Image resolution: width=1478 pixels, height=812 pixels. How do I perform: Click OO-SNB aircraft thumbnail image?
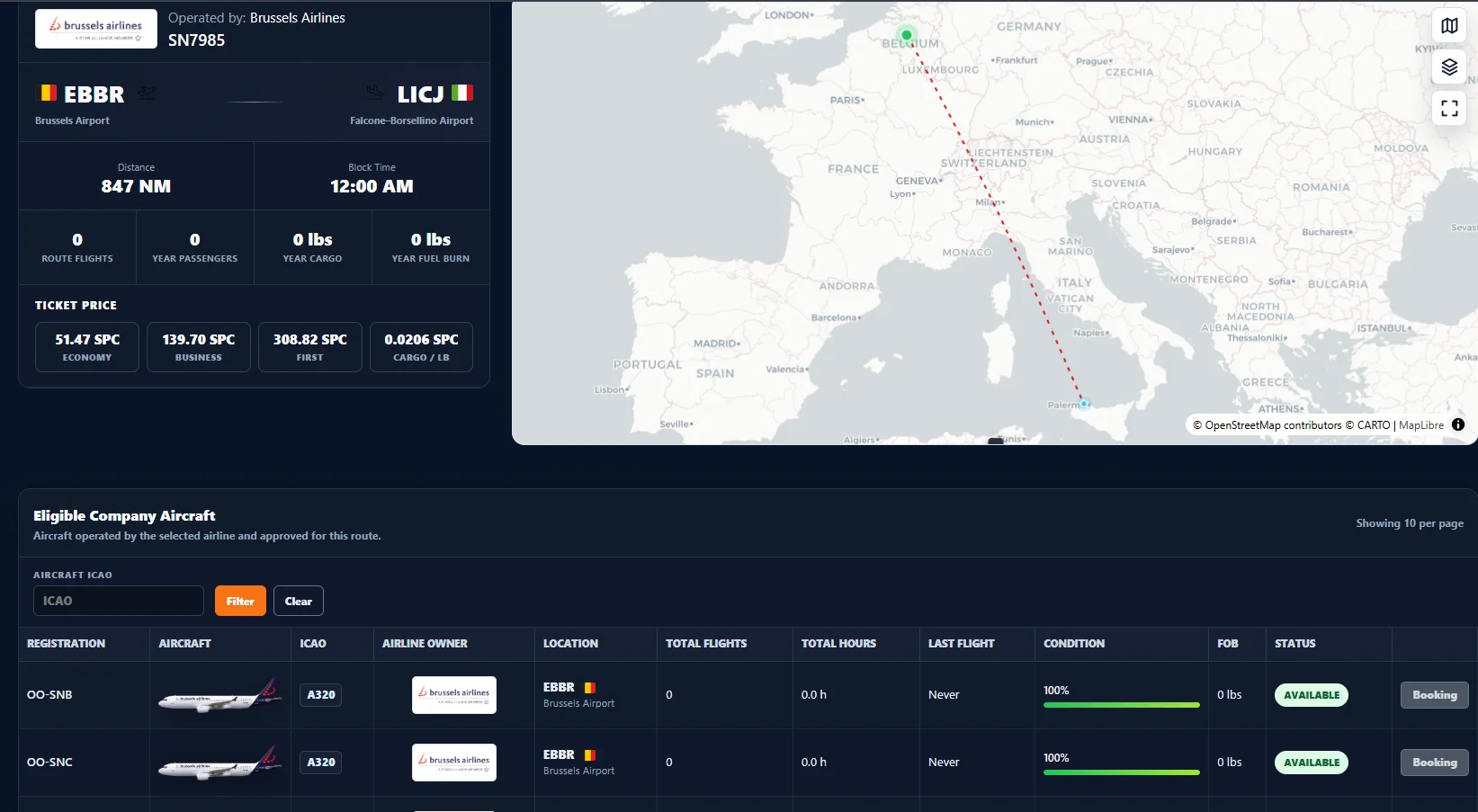[220, 695]
